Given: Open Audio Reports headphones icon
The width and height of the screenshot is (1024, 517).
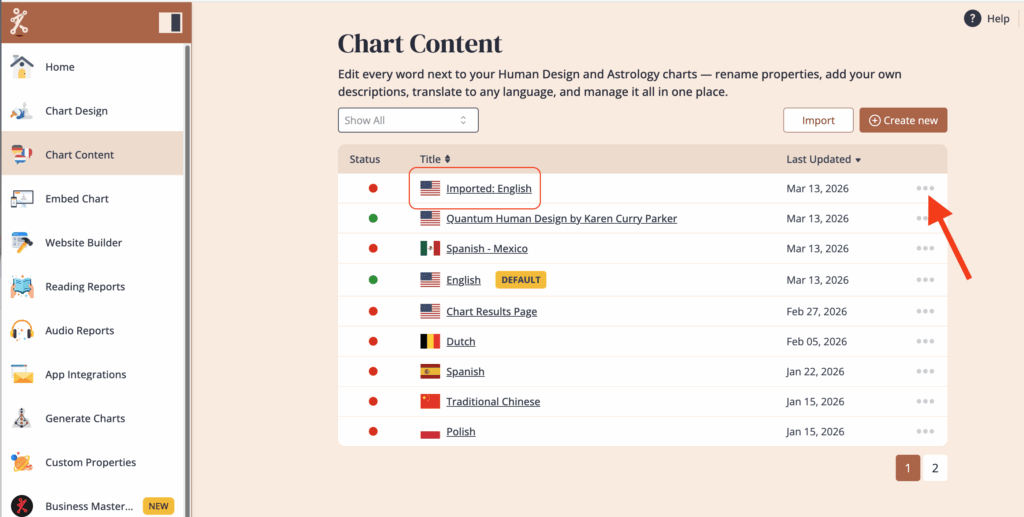Looking at the screenshot, I should pyautogui.click(x=22, y=331).
